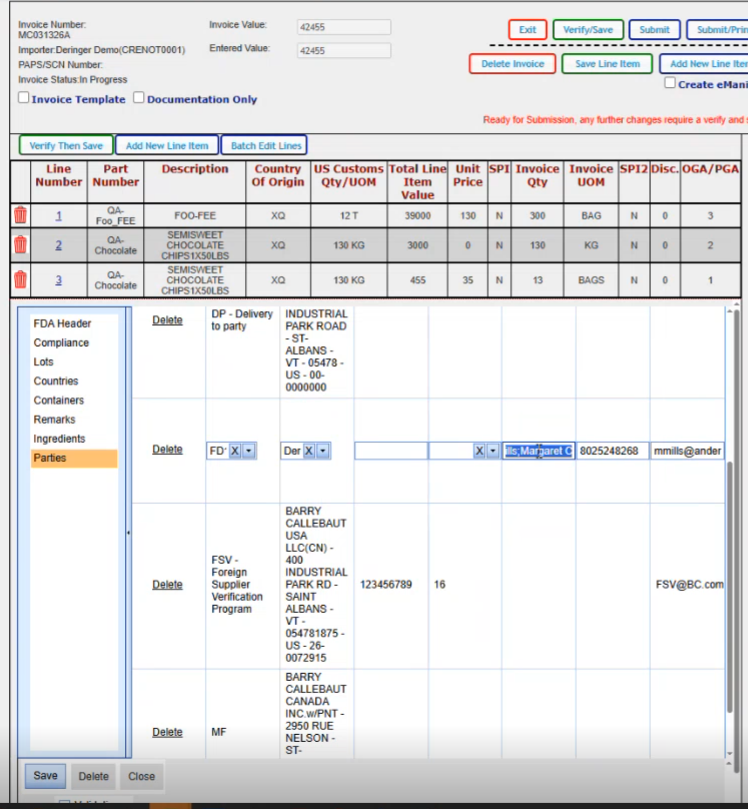Click the Verify/Save button
This screenshot has width=748, height=809.
[588, 30]
